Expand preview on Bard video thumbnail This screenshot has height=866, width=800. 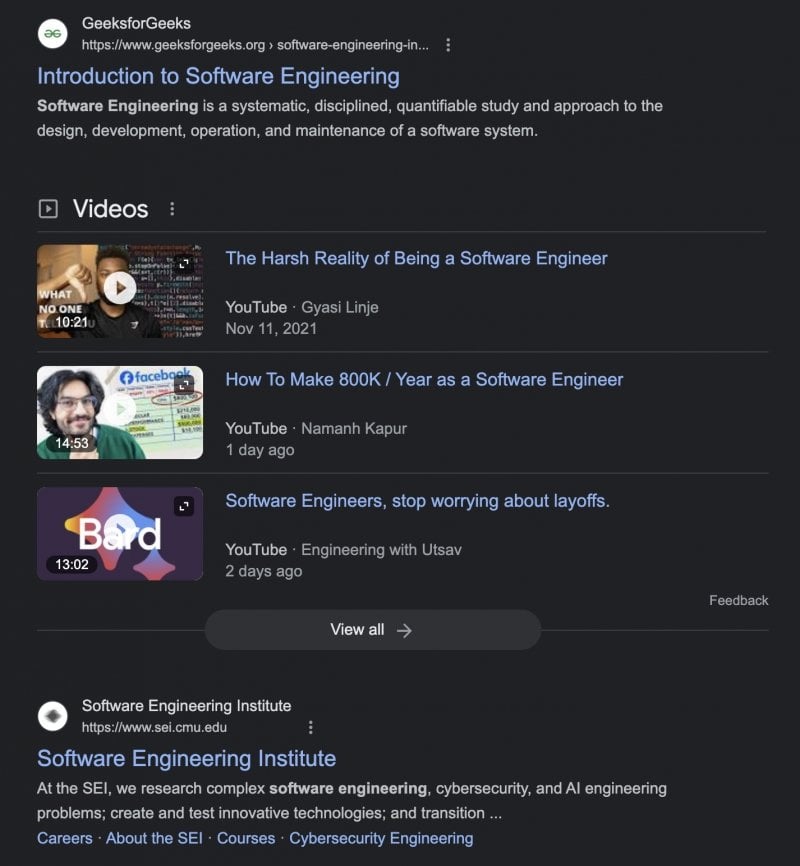click(x=184, y=506)
